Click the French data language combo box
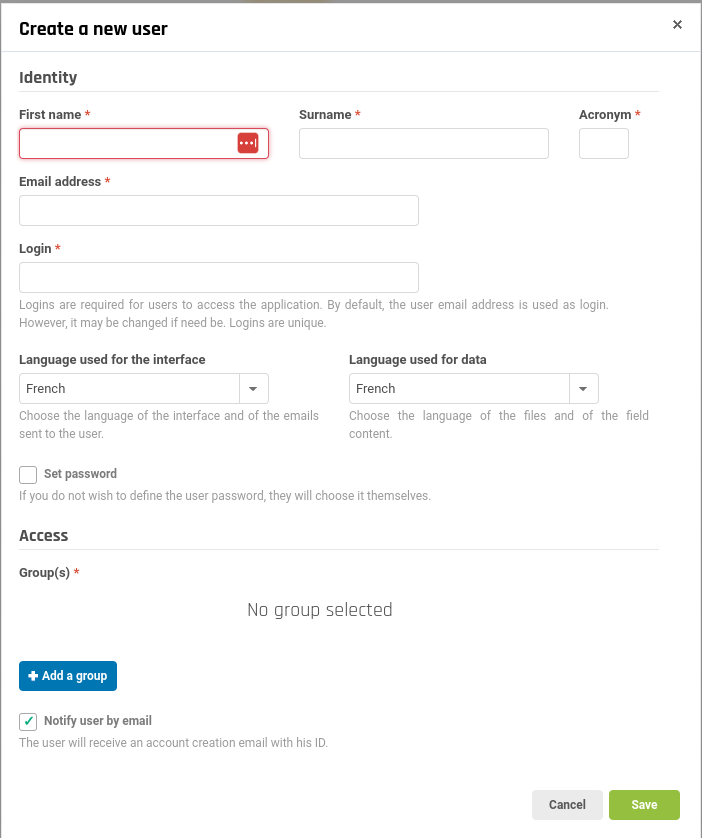Viewport: 702px width, 838px height. tap(458, 388)
